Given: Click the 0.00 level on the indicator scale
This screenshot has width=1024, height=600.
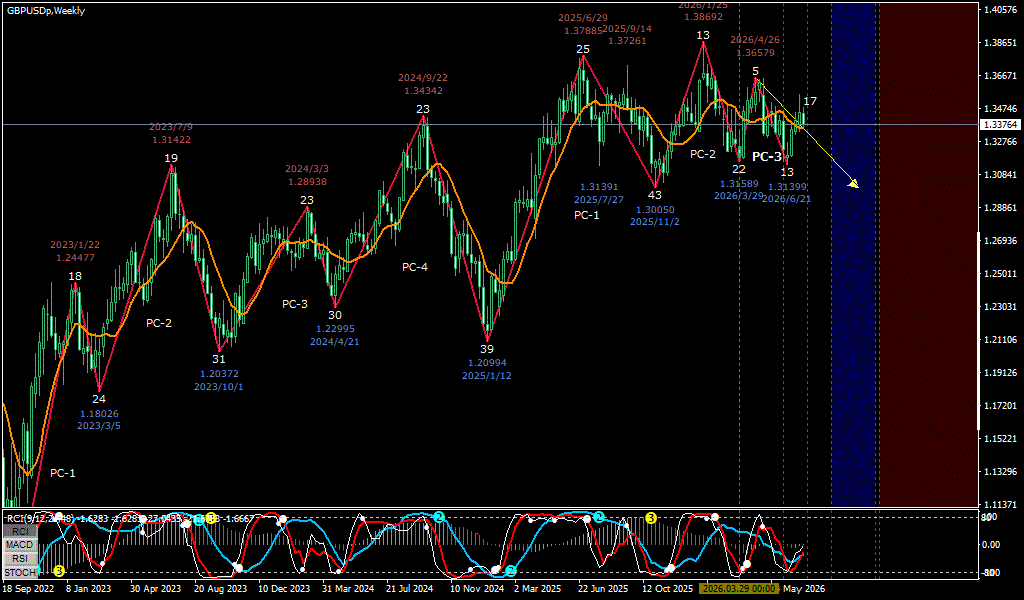Looking at the screenshot, I should tap(991, 545).
